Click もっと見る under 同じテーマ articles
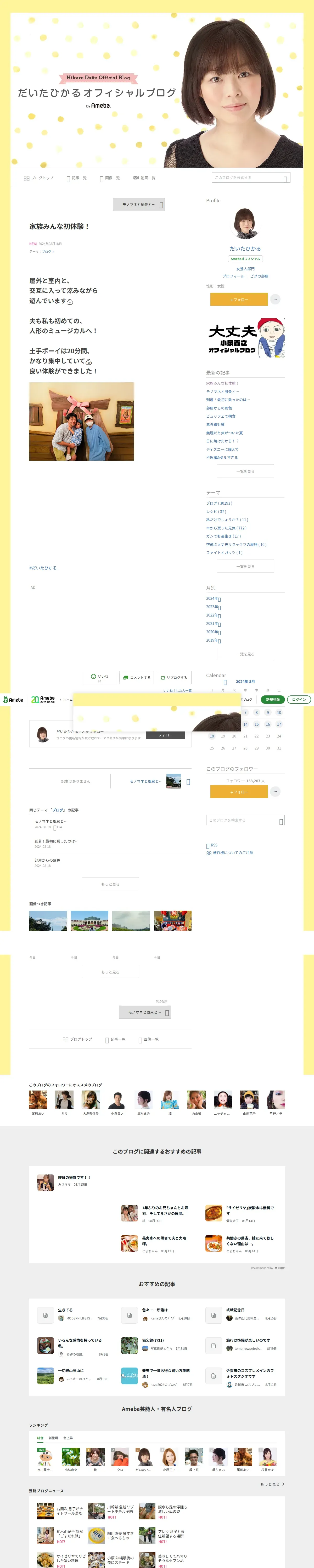This screenshot has height=1568, width=314. [x=110, y=884]
